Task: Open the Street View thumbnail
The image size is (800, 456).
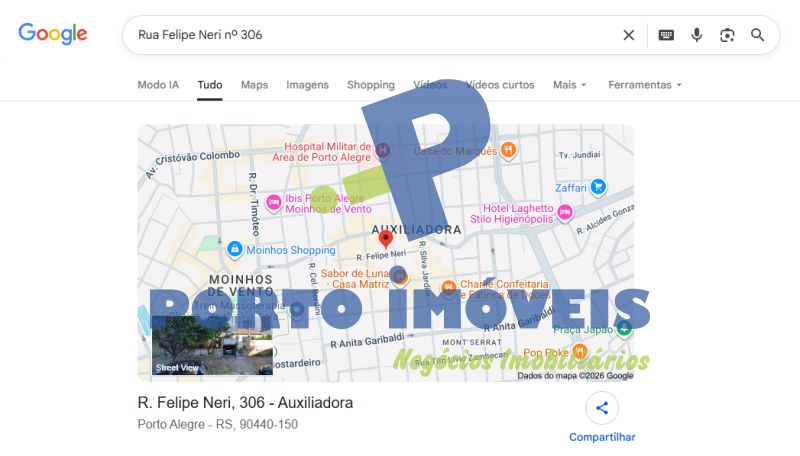Action: tap(212, 346)
